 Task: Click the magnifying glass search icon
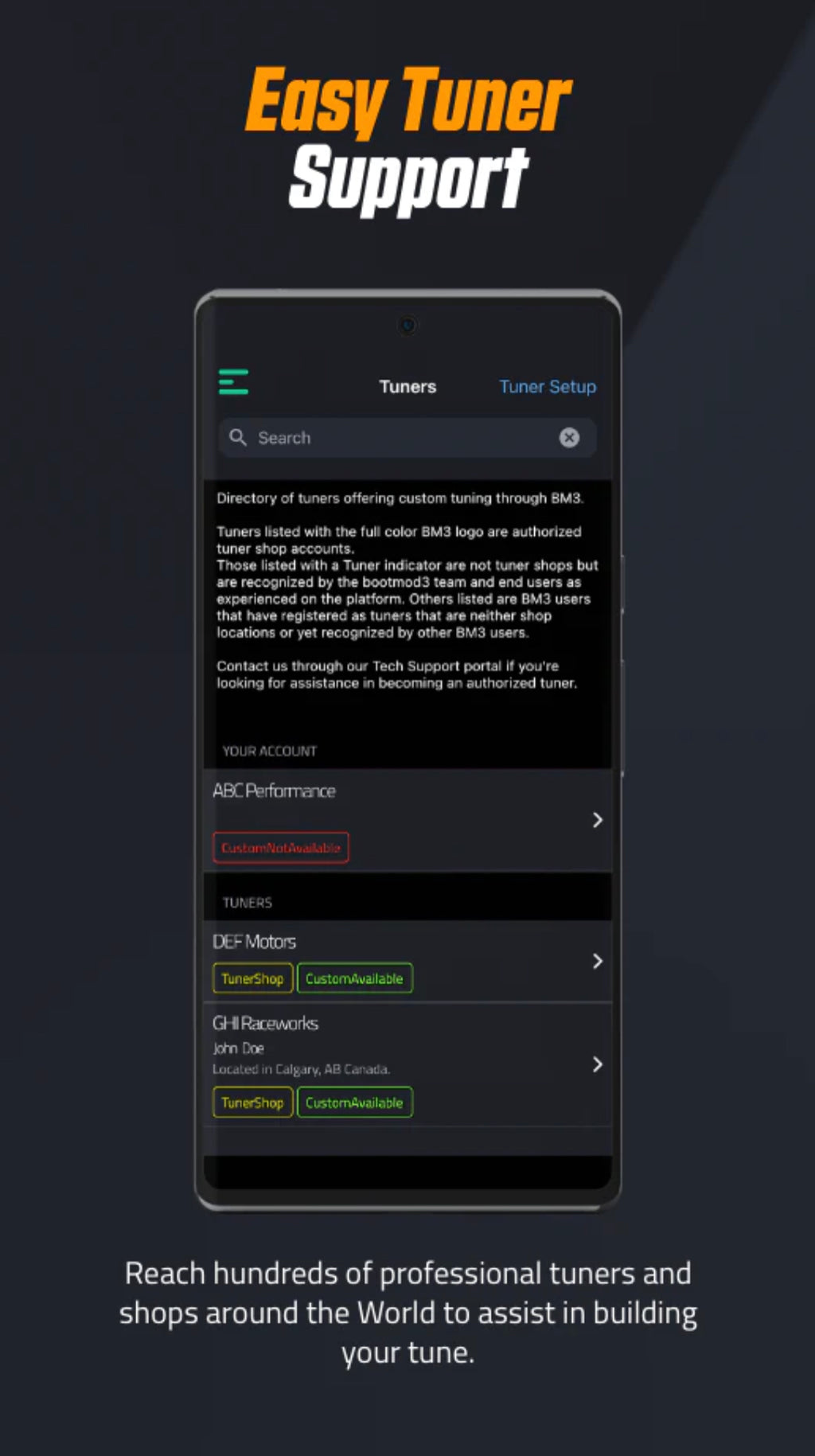click(x=237, y=437)
